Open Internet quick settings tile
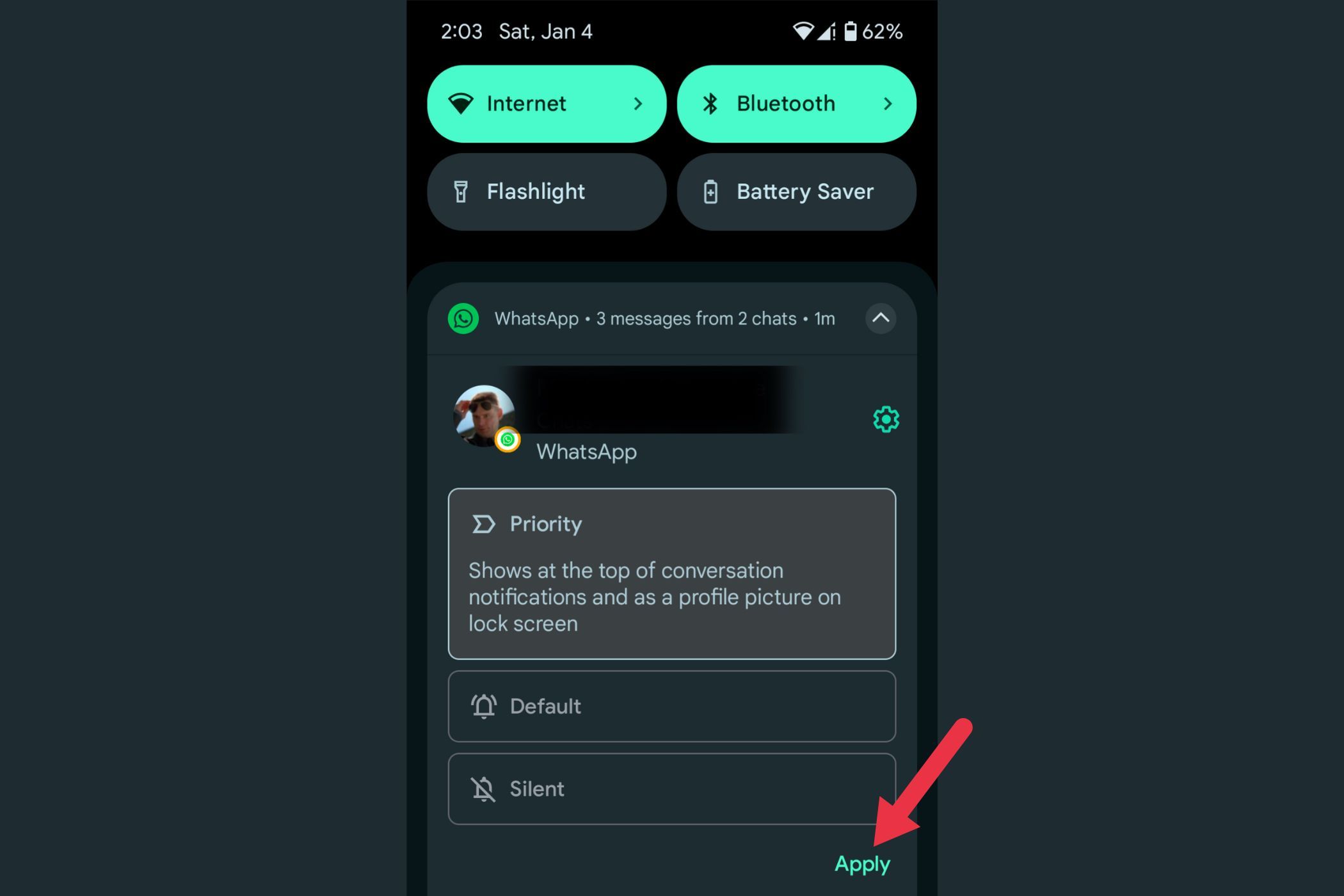 546,102
